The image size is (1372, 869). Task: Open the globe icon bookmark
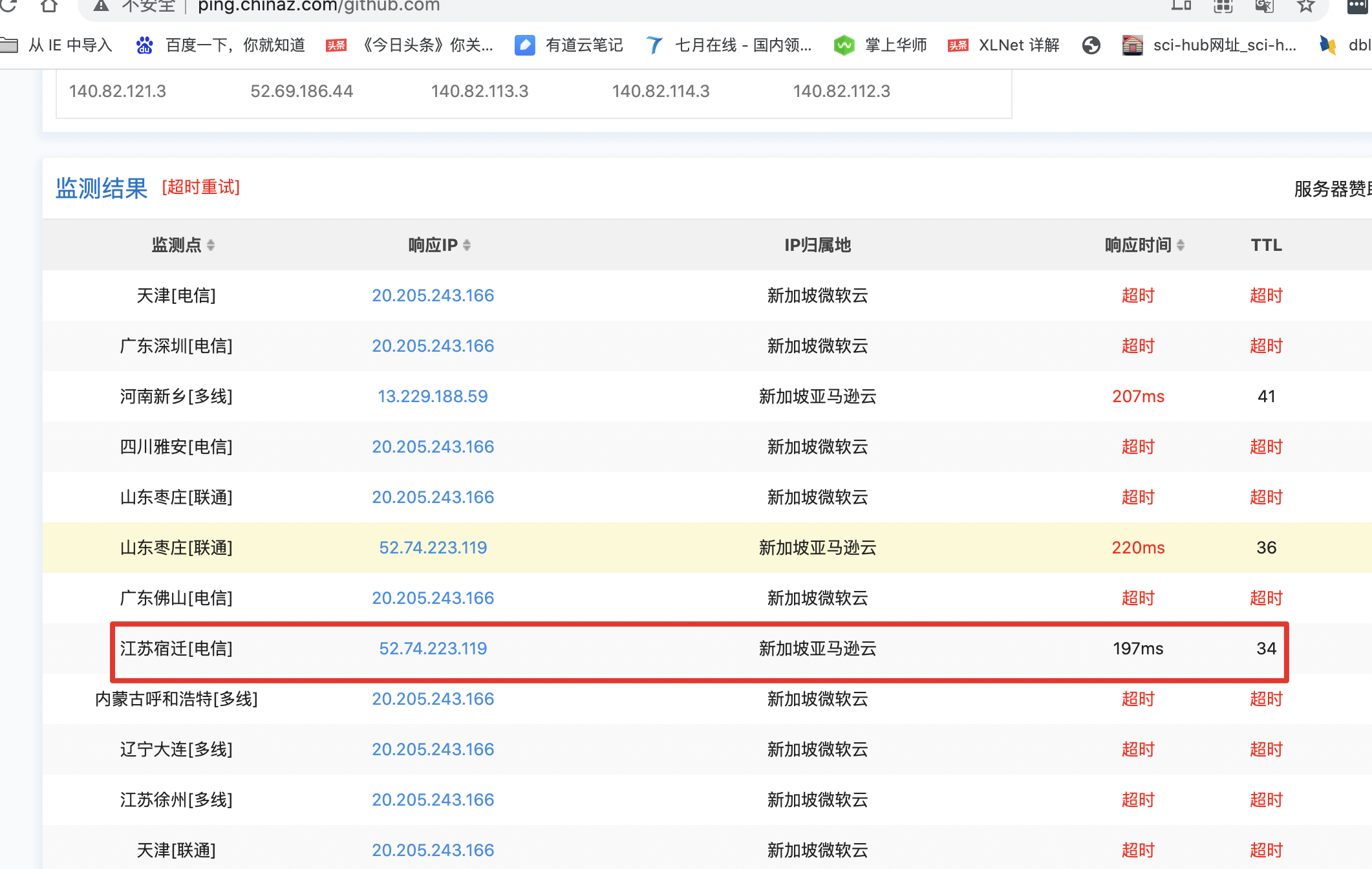coord(1091,45)
